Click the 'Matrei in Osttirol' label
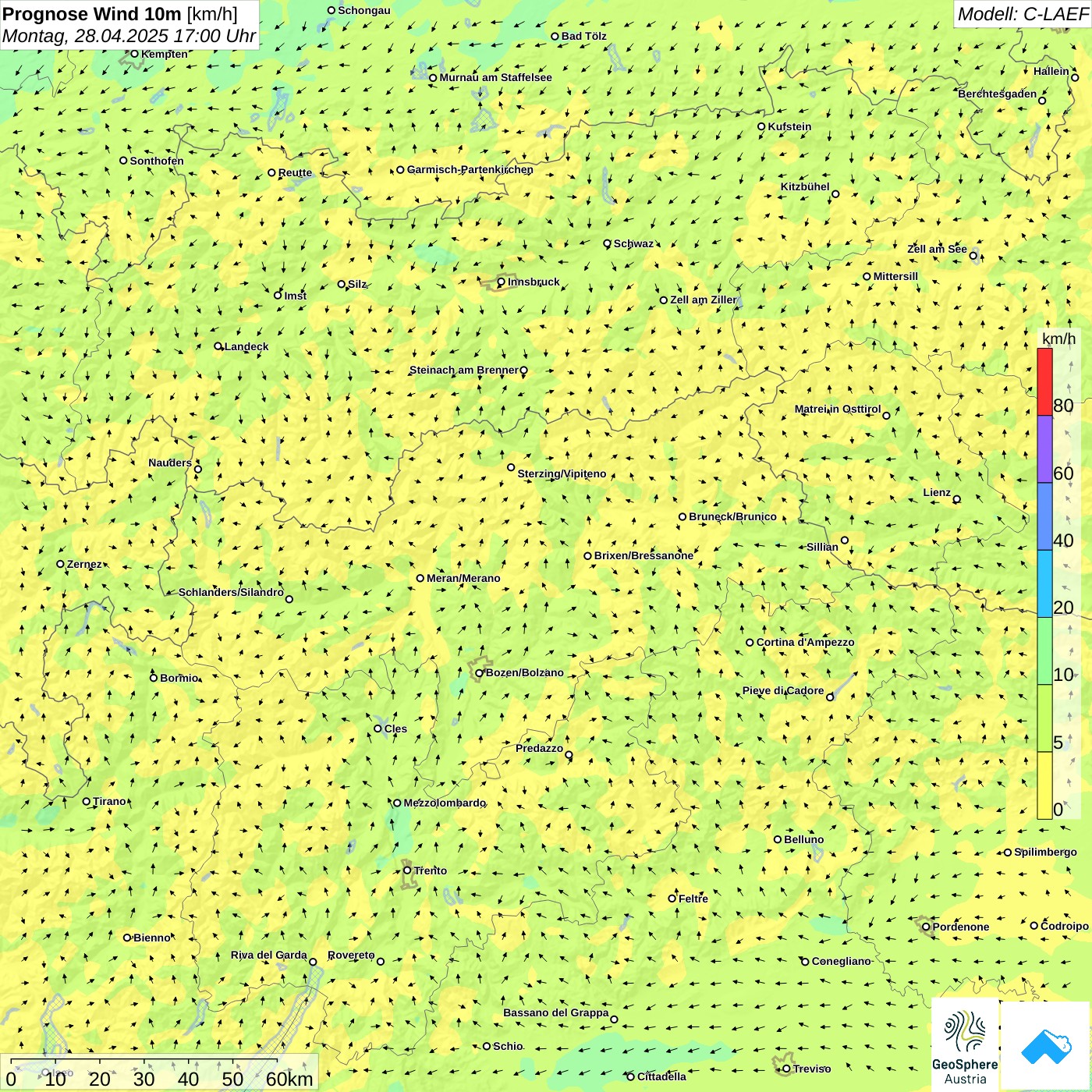The width and height of the screenshot is (1092, 1092). (838, 409)
